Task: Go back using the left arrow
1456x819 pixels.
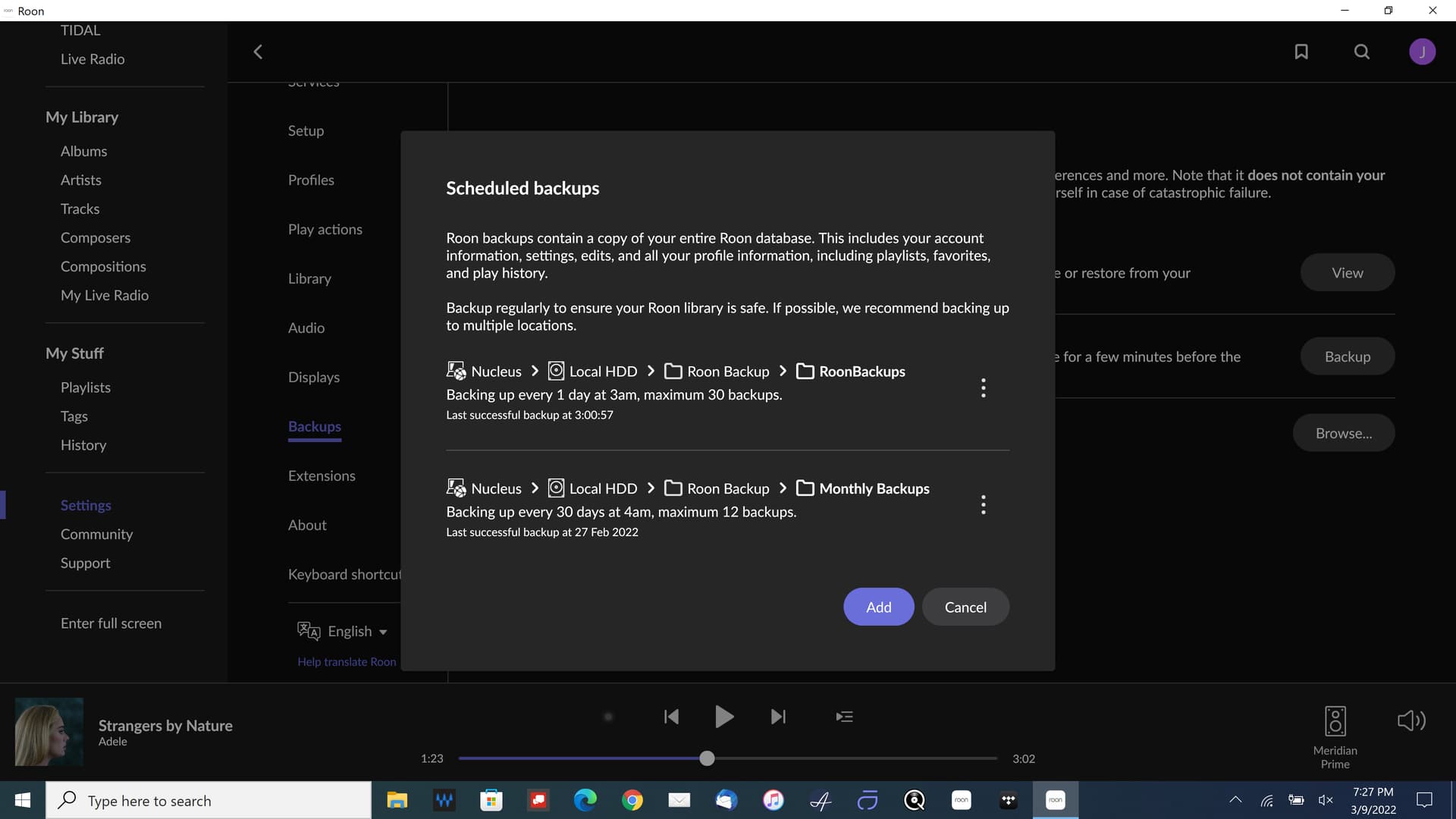Action: coord(258,52)
